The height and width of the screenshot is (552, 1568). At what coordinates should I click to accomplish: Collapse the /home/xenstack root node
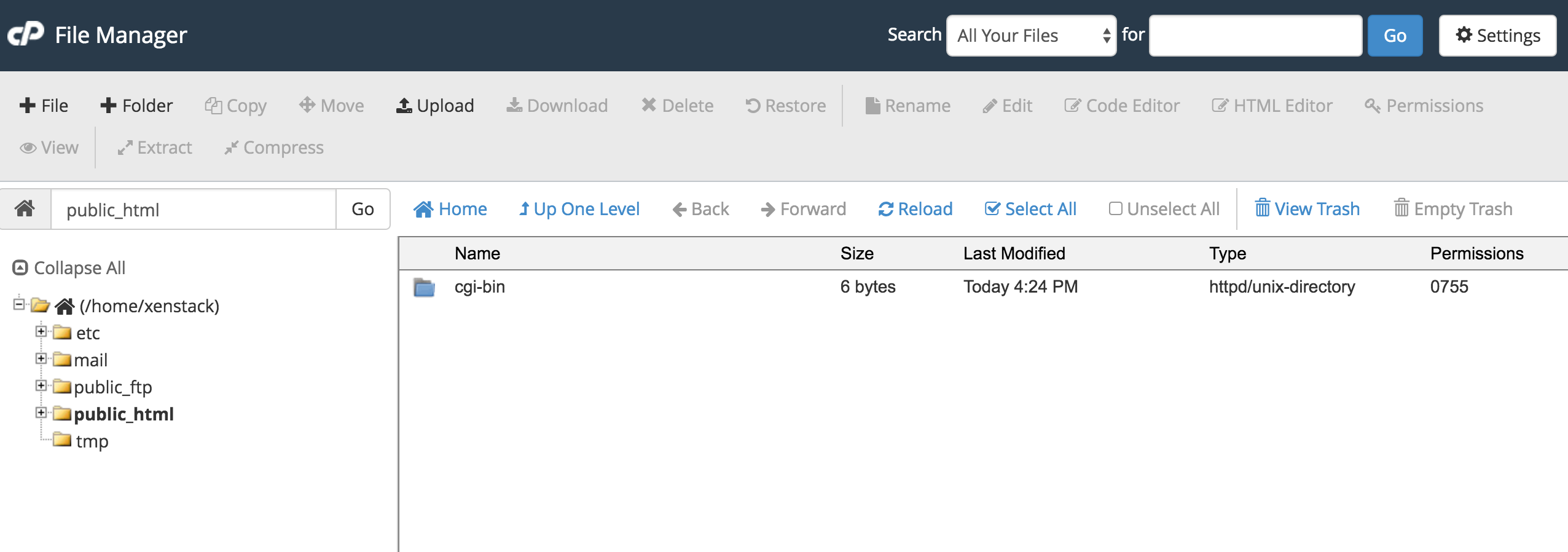tap(18, 304)
